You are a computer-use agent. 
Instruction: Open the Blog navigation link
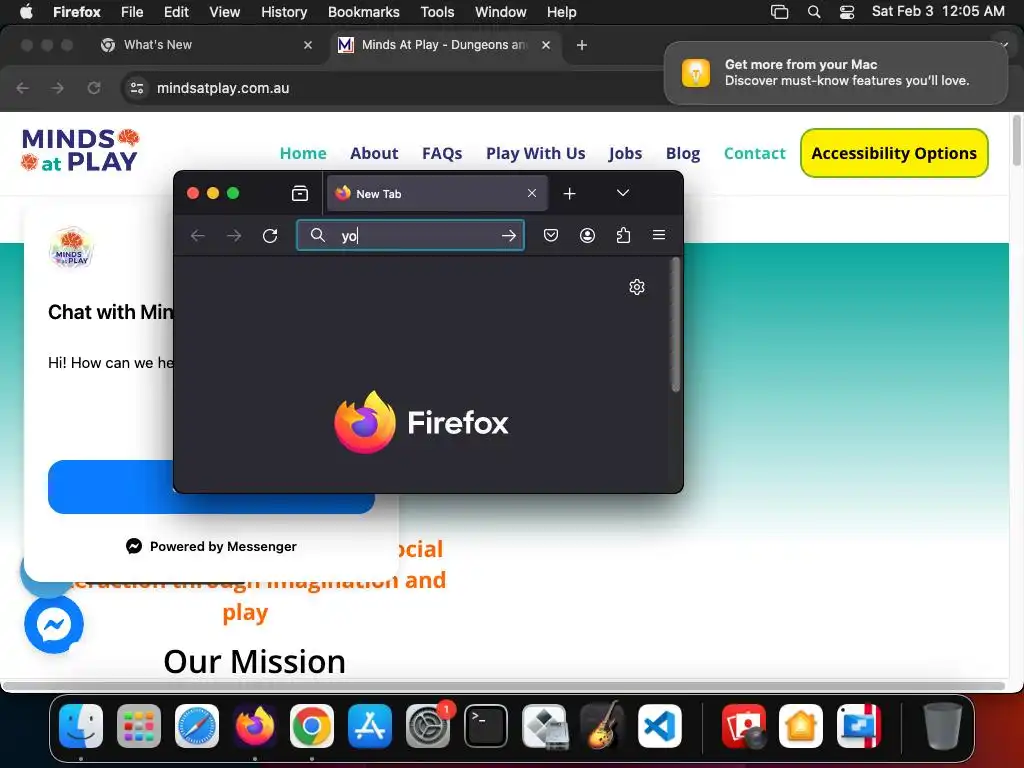pos(683,153)
